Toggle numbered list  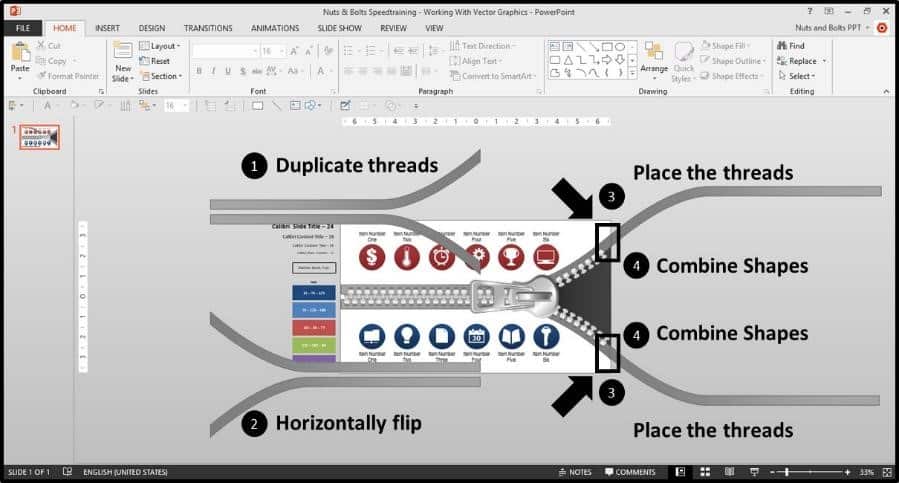coord(373,51)
